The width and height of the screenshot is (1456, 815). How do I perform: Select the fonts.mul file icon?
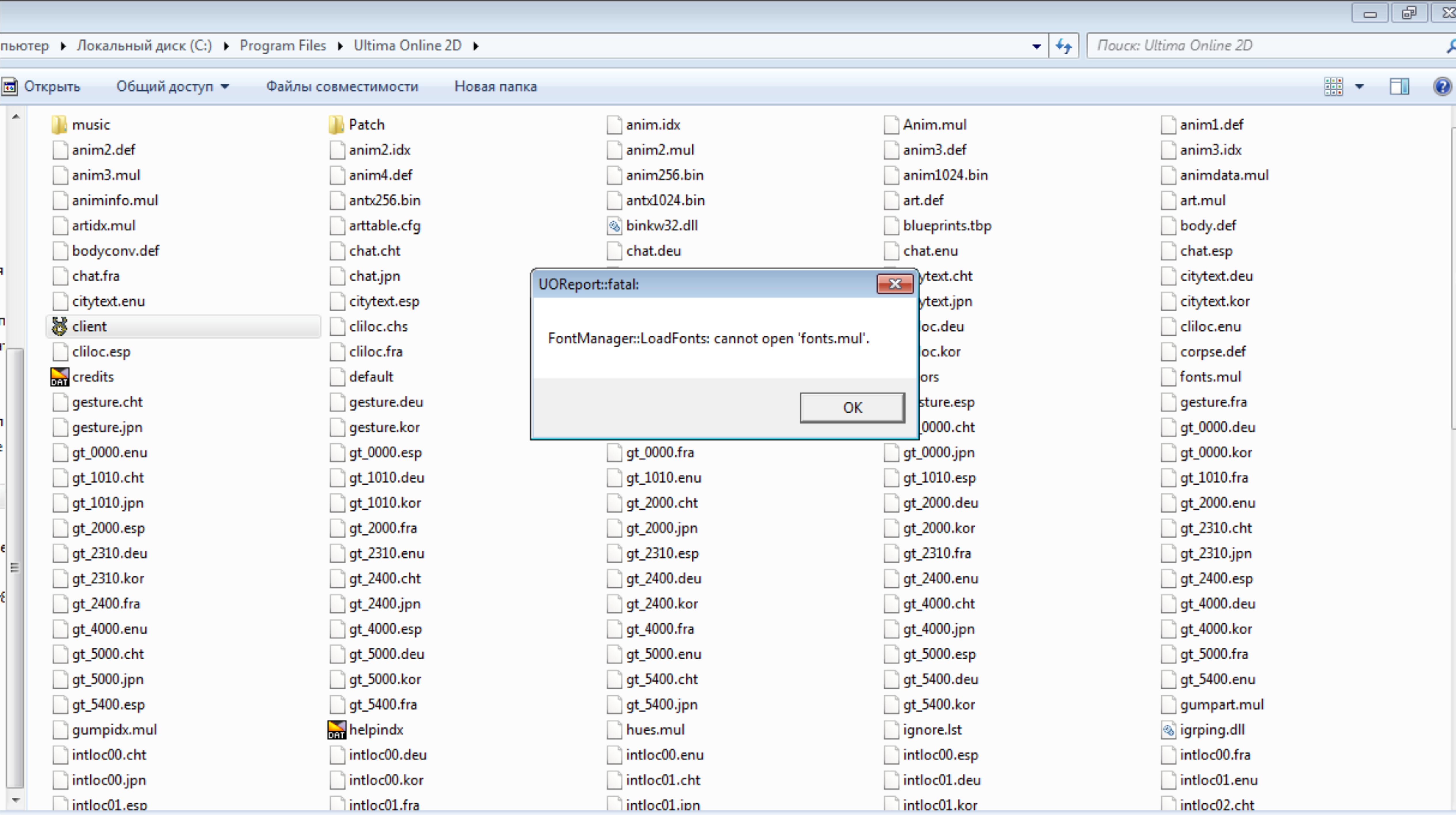pyautogui.click(x=1168, y=377)
